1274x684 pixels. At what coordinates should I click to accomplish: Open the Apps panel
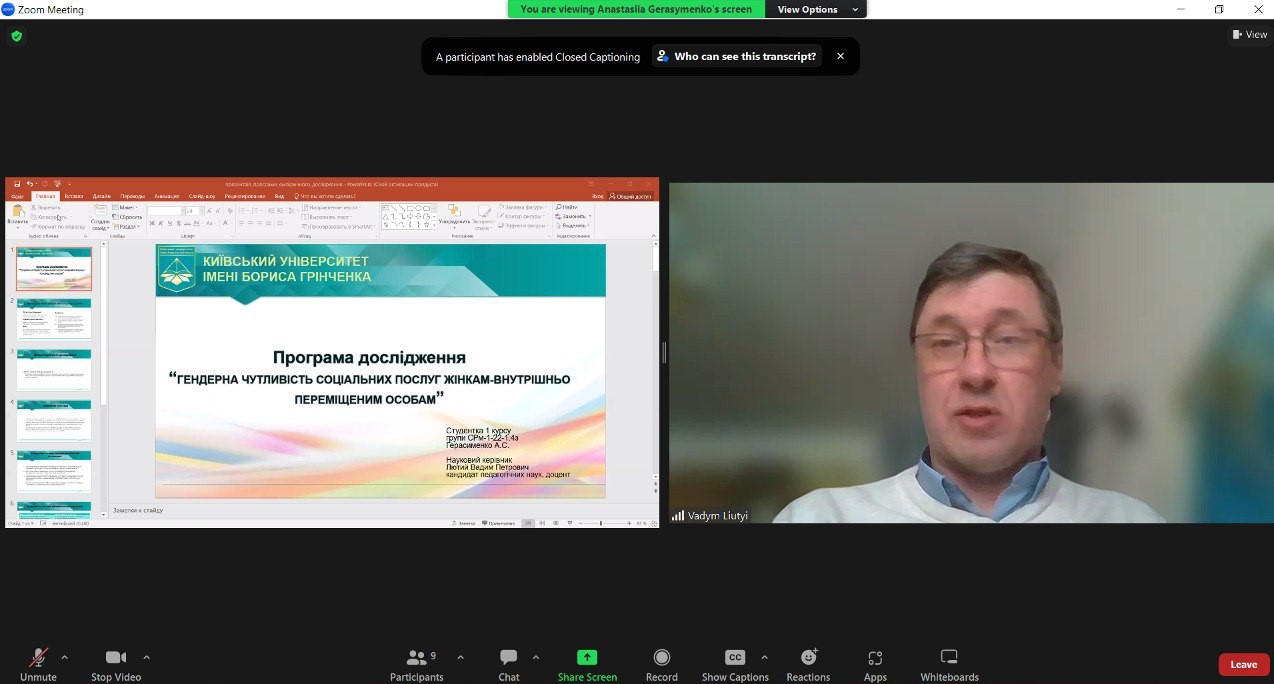click(x=875, y=664)
